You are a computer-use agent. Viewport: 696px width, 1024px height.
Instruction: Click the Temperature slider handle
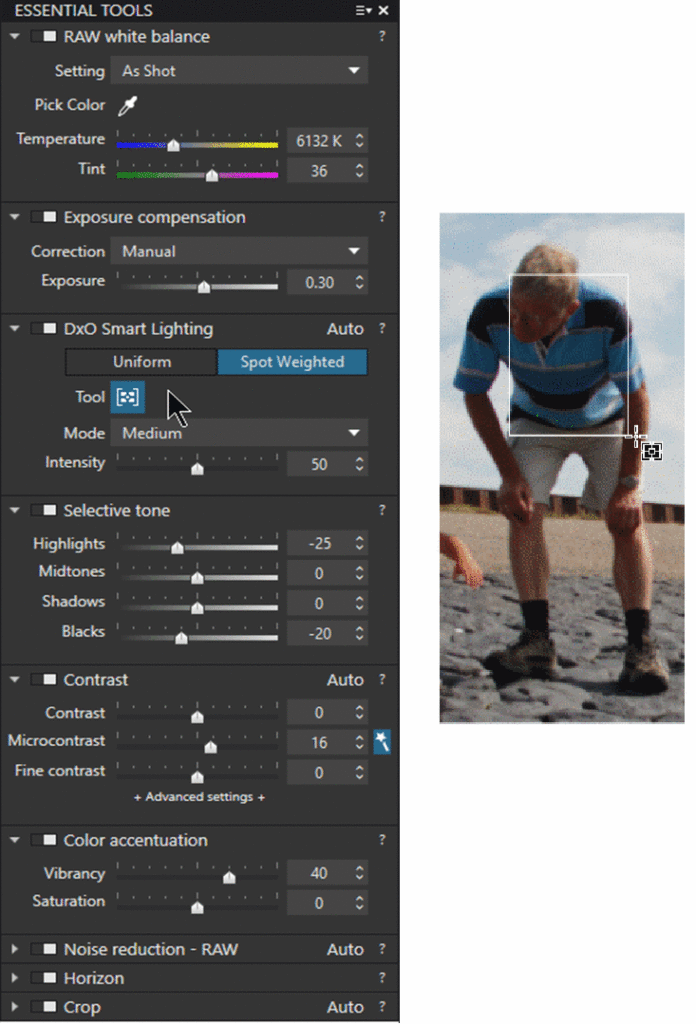click(x=173, y=145)
